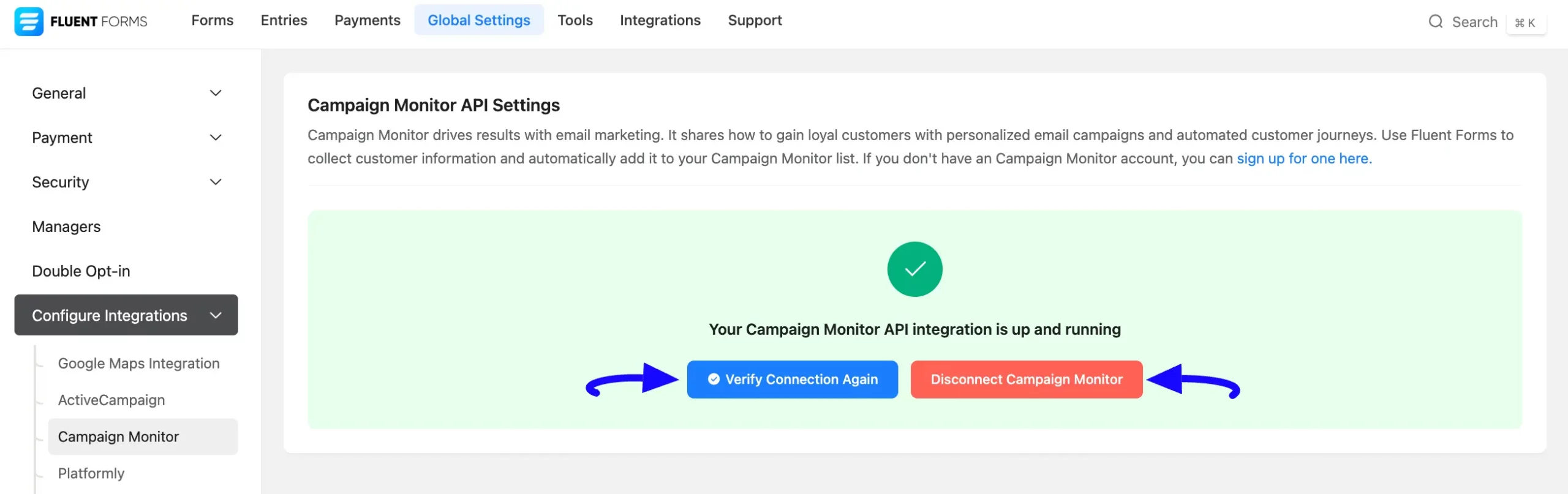The width and height of the screenshot is (1568, 494).
Task: Select Global Settings tab
Action: pyautogui.click(x=479, y=20)
